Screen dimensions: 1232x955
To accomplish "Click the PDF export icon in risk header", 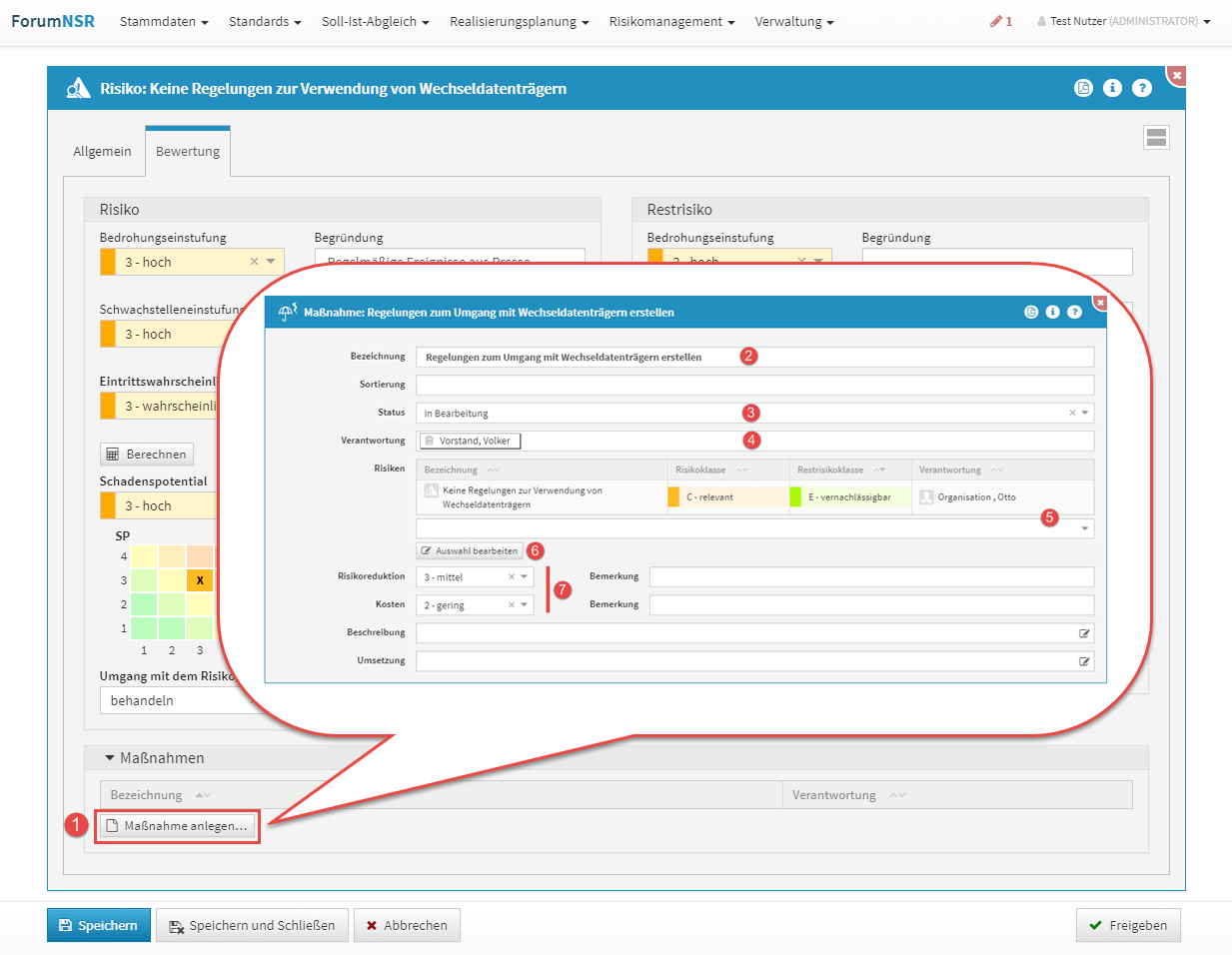I will (x=1083, y=88).
